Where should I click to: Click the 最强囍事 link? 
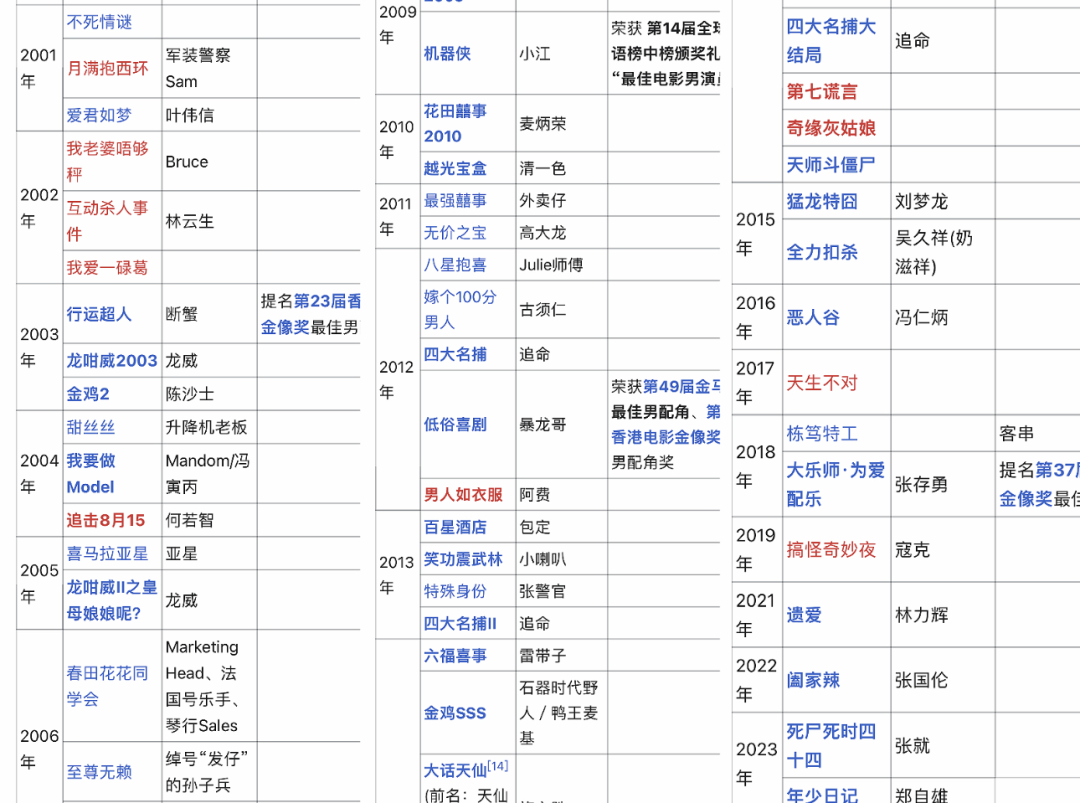455,200
